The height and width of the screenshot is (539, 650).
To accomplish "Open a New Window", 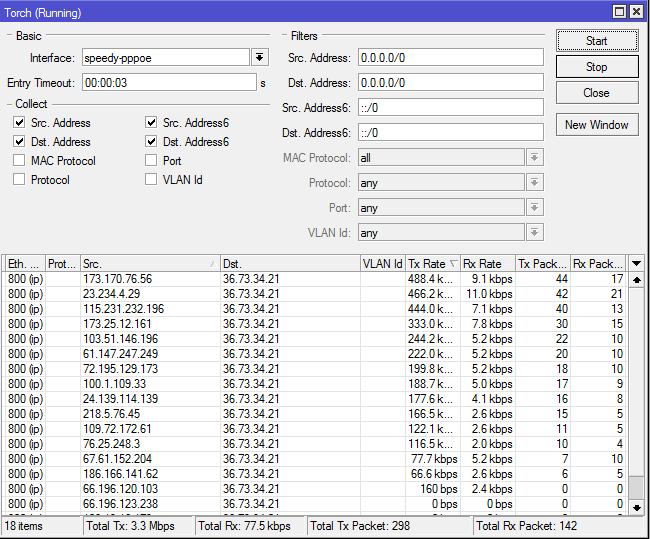I will [596, 125].
